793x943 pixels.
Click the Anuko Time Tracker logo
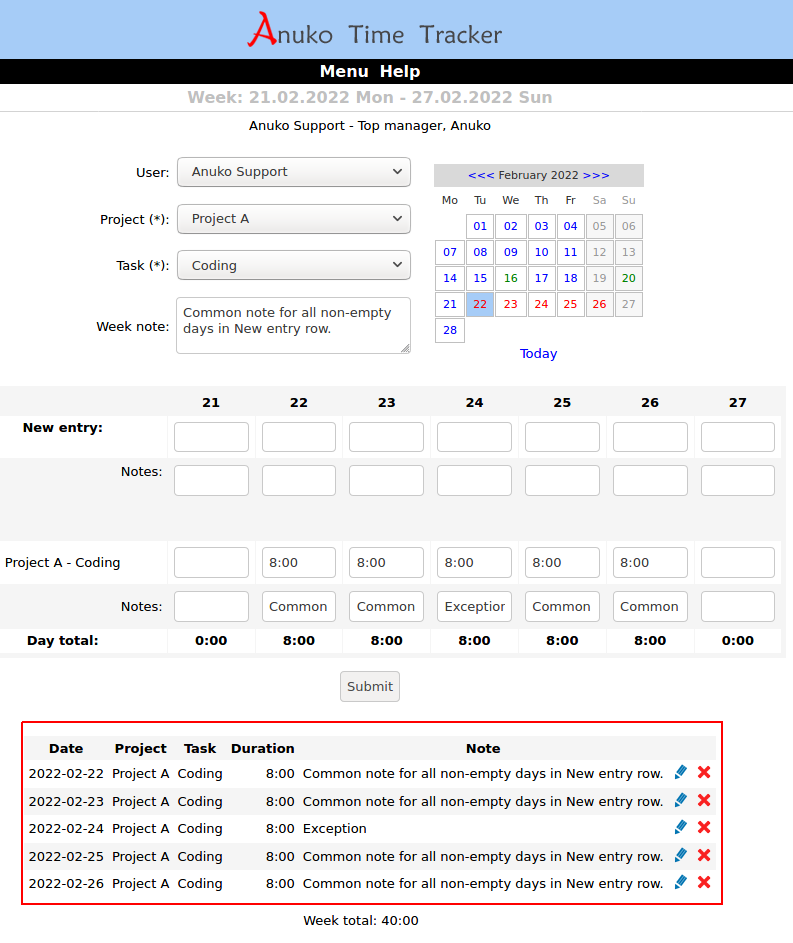tap(375, 30)
